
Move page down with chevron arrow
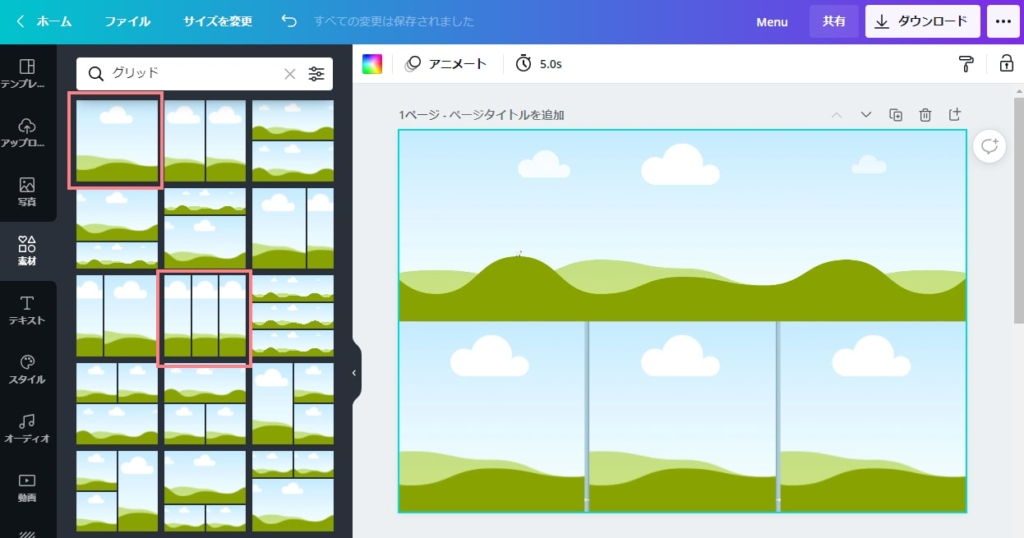pos(866,115)
